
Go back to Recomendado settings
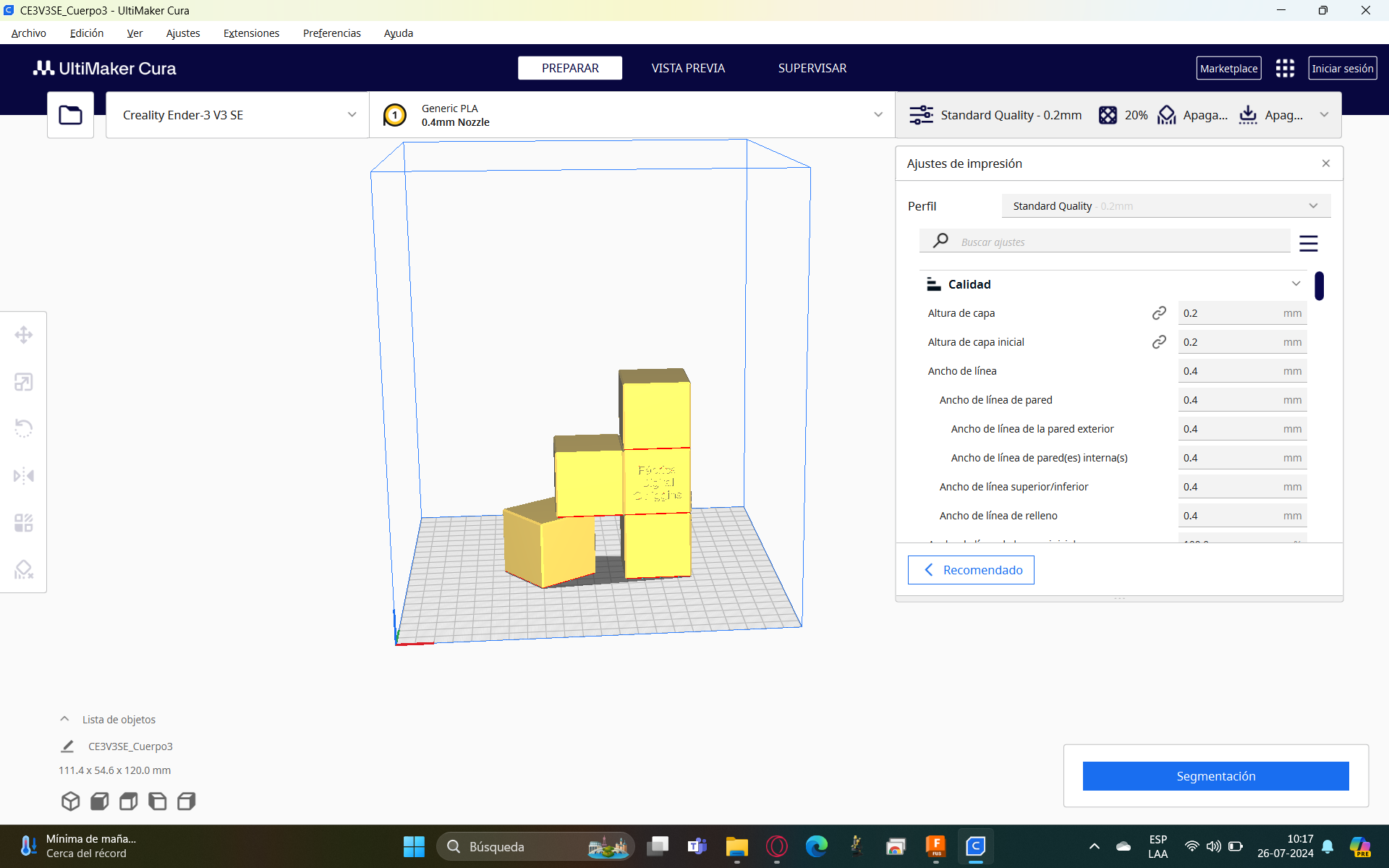[971, 570]
